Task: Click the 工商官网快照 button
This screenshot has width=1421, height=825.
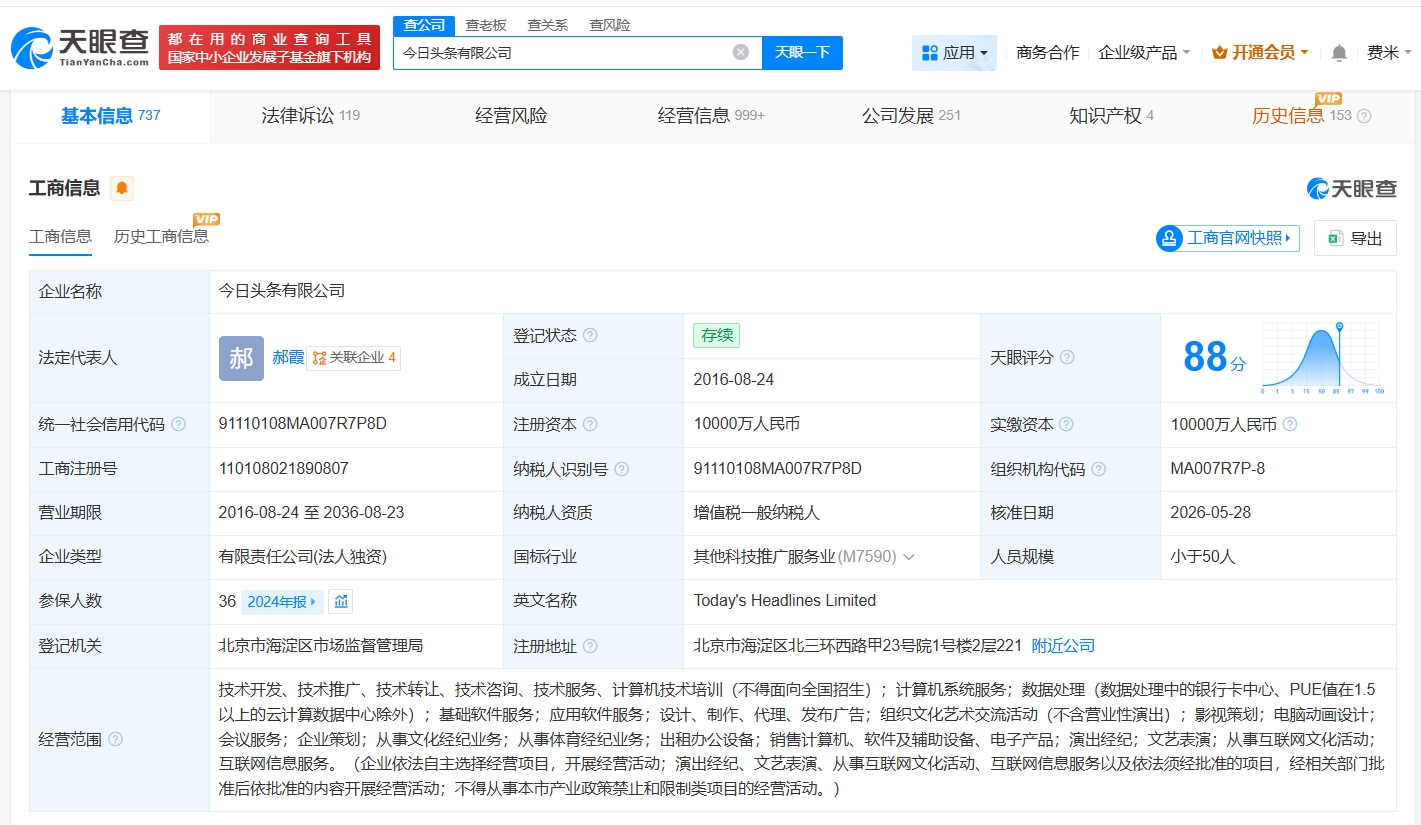Action: [1227, 238]
